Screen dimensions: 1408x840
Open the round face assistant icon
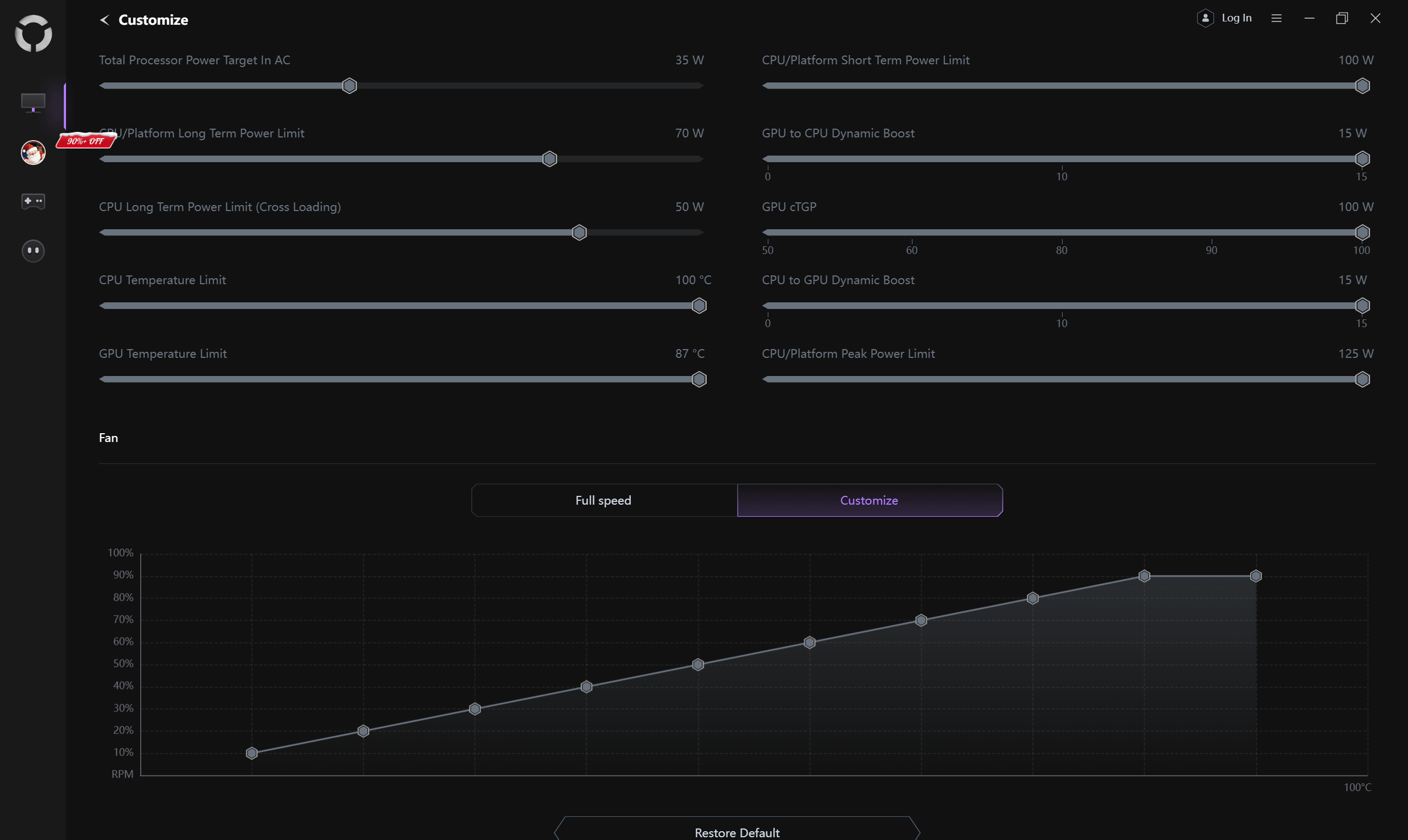34,251
